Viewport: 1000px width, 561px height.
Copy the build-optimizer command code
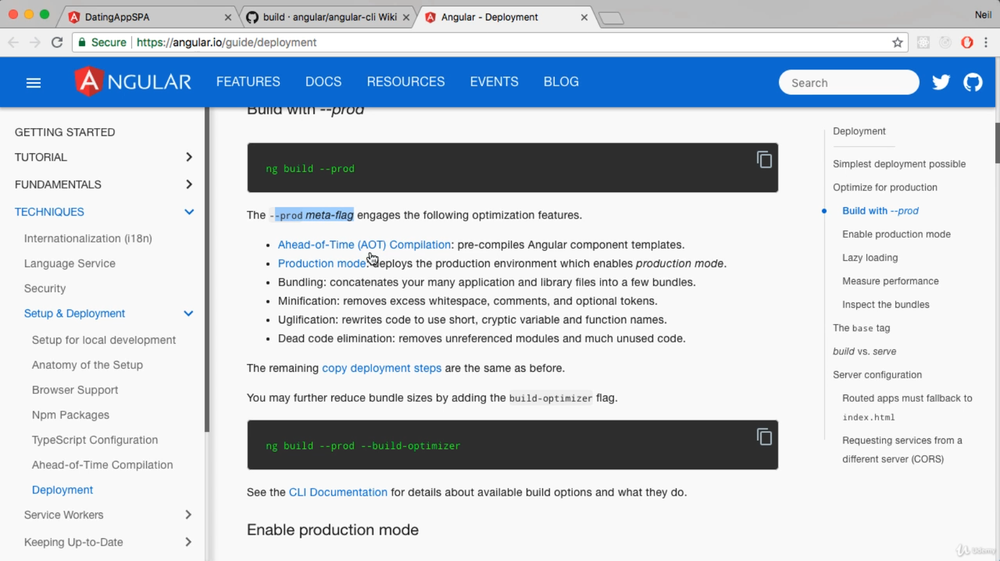[764, 437]
